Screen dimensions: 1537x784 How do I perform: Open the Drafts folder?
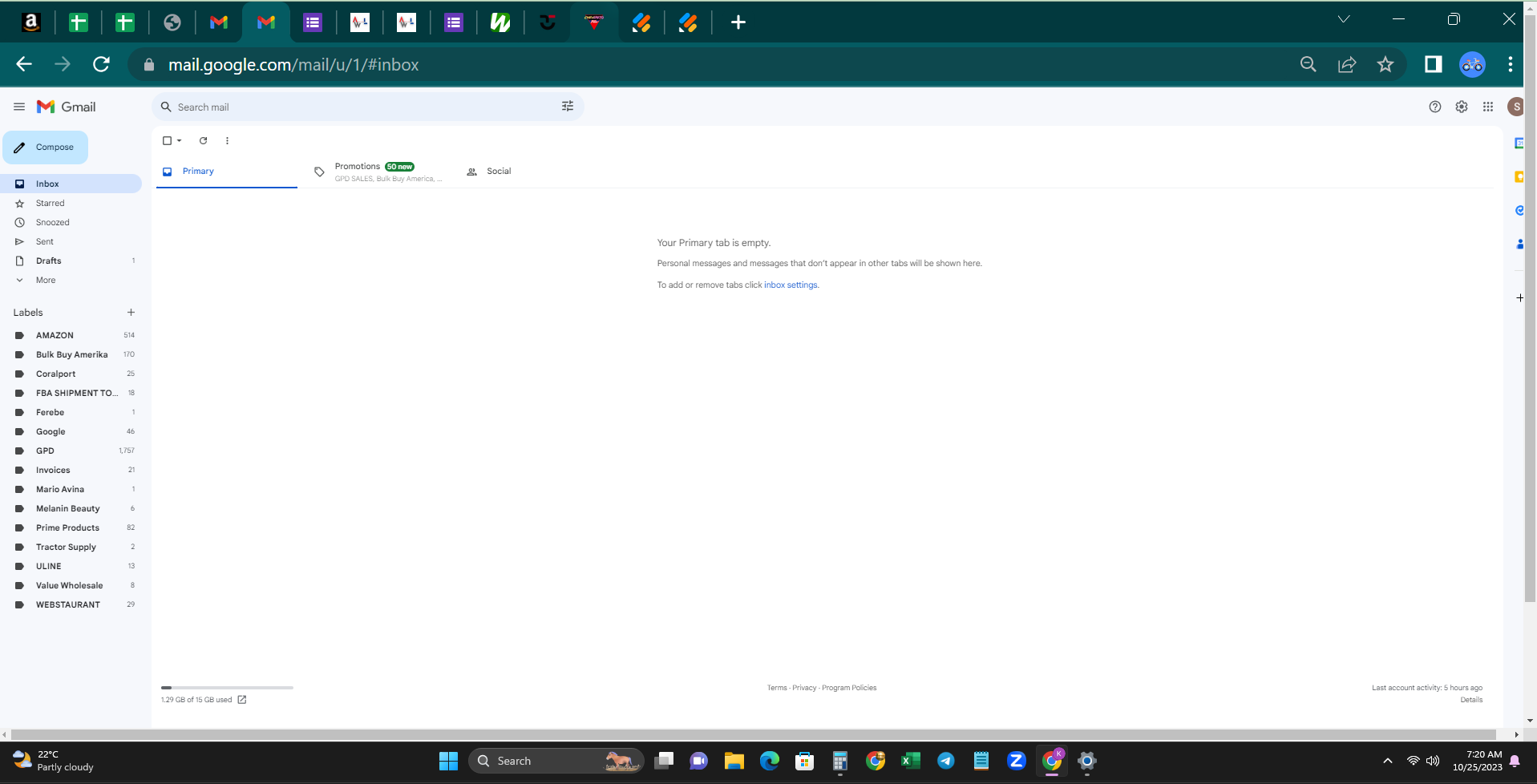(71, 261)
